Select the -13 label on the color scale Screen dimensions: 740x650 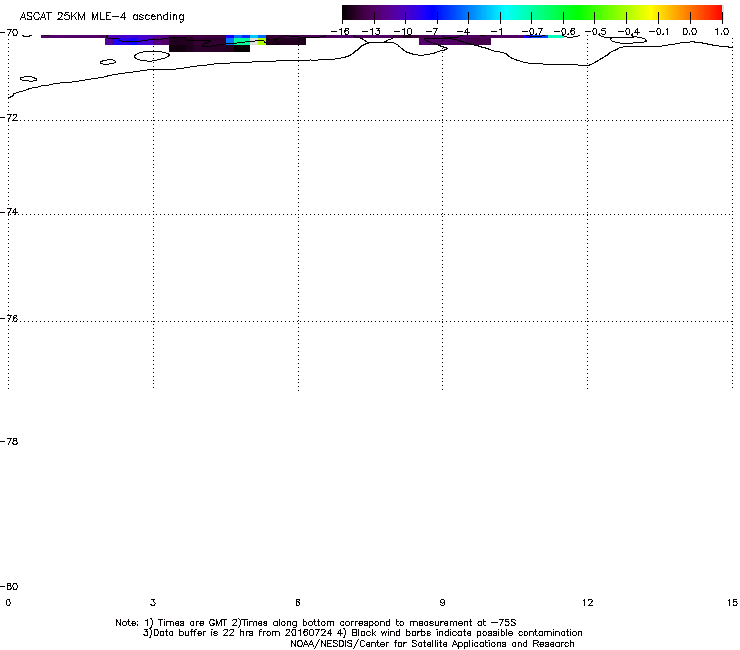[x=371, y=32]
